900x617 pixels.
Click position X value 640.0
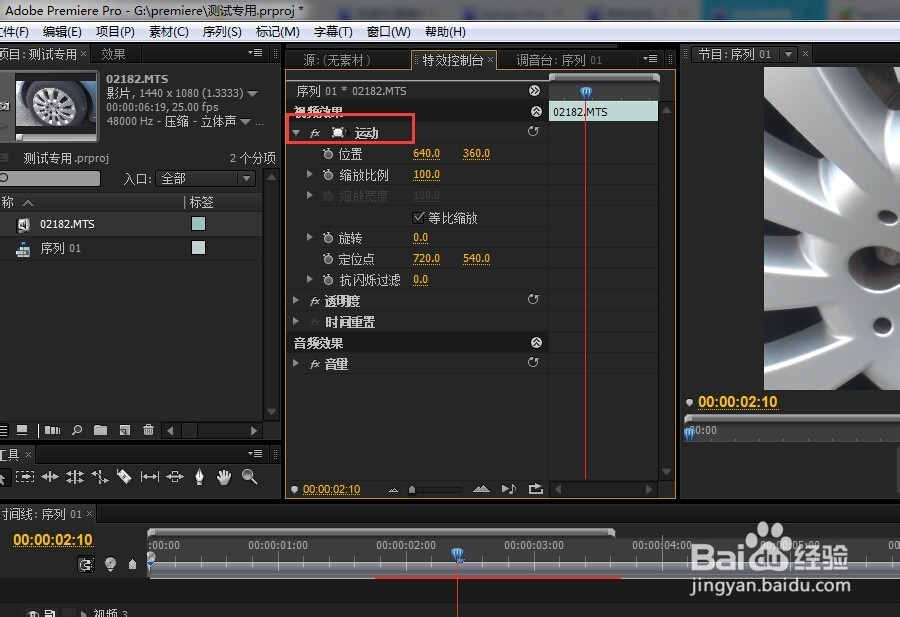[x=426, y=153]
